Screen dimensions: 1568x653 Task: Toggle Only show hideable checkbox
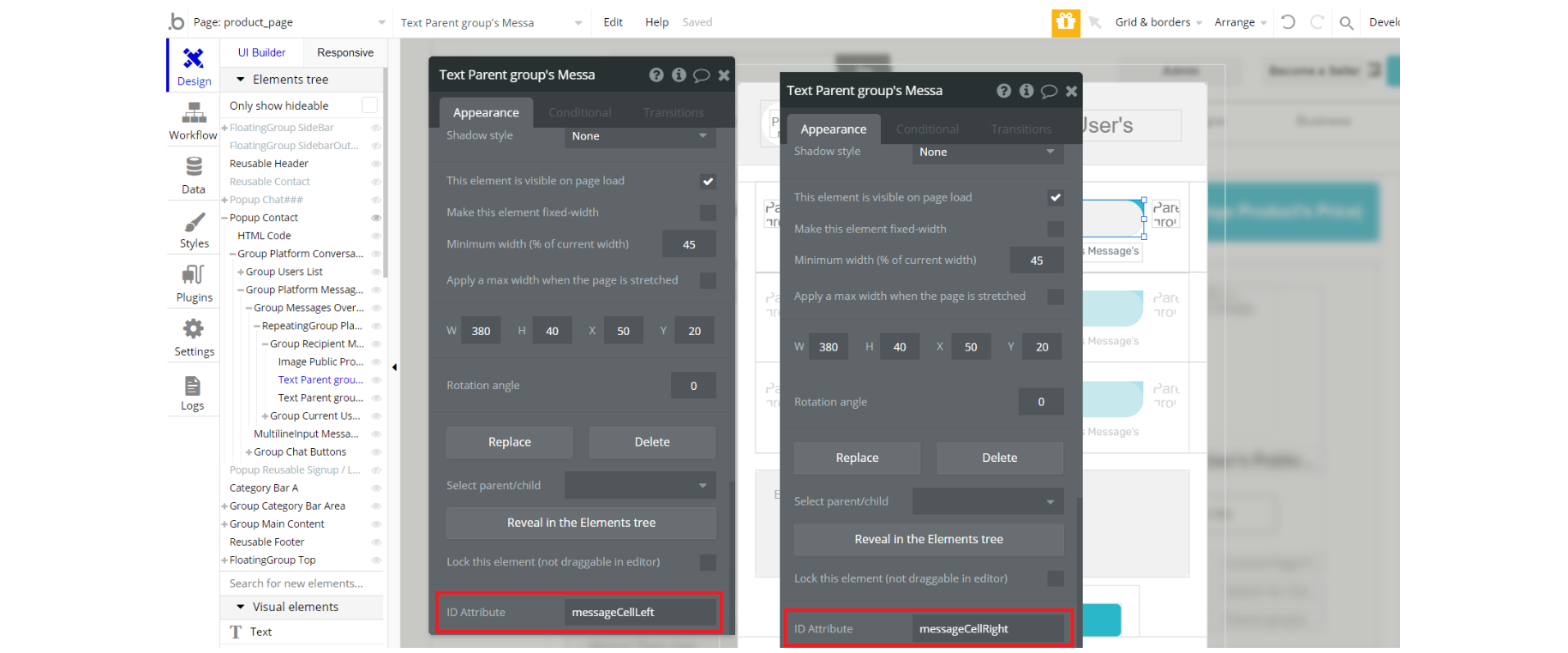(369, 105)
